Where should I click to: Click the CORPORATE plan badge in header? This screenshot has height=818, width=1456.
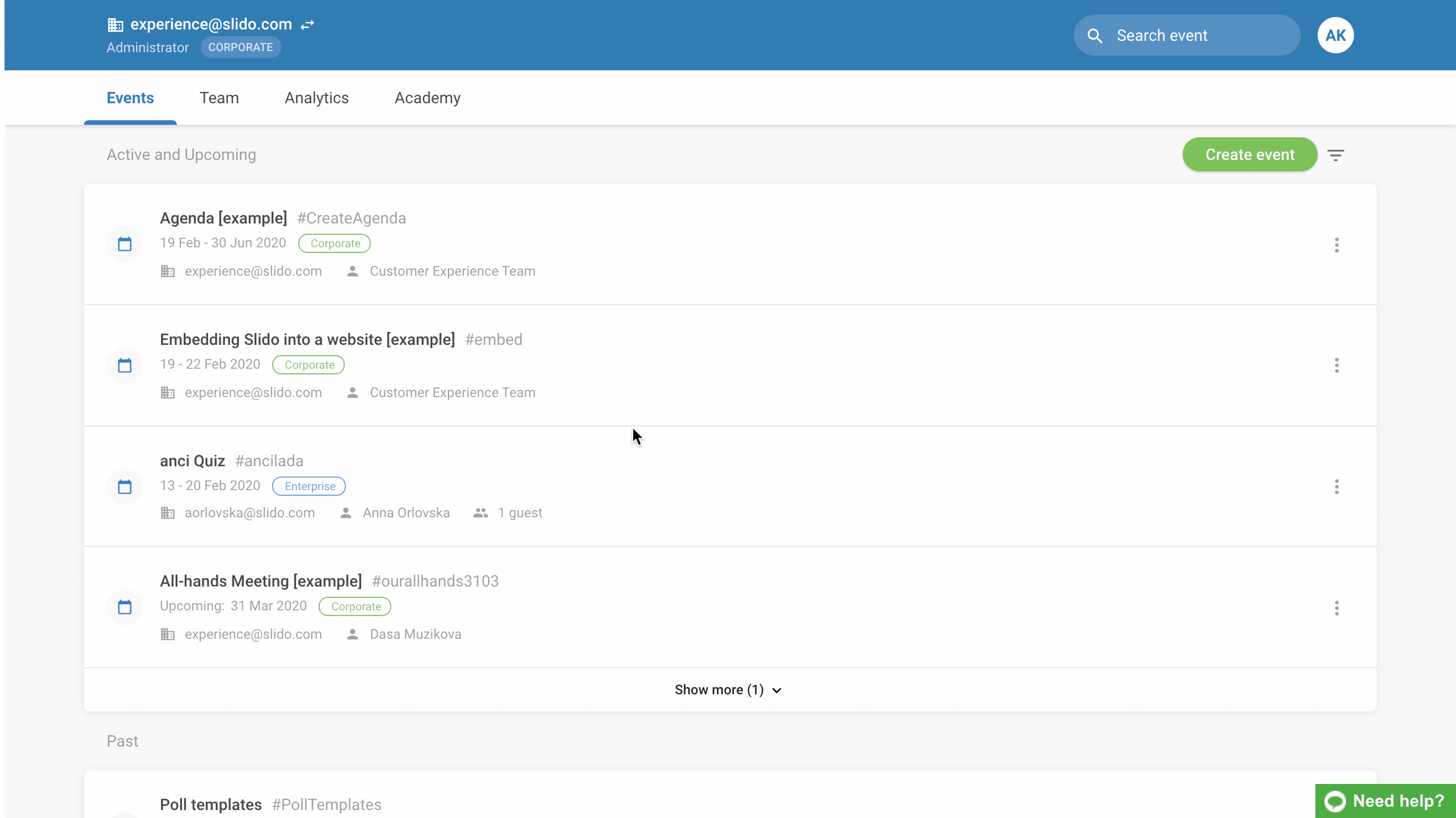coord(240,47)
